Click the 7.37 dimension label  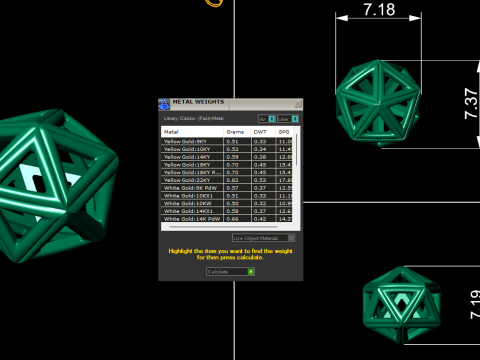(471, 103)
